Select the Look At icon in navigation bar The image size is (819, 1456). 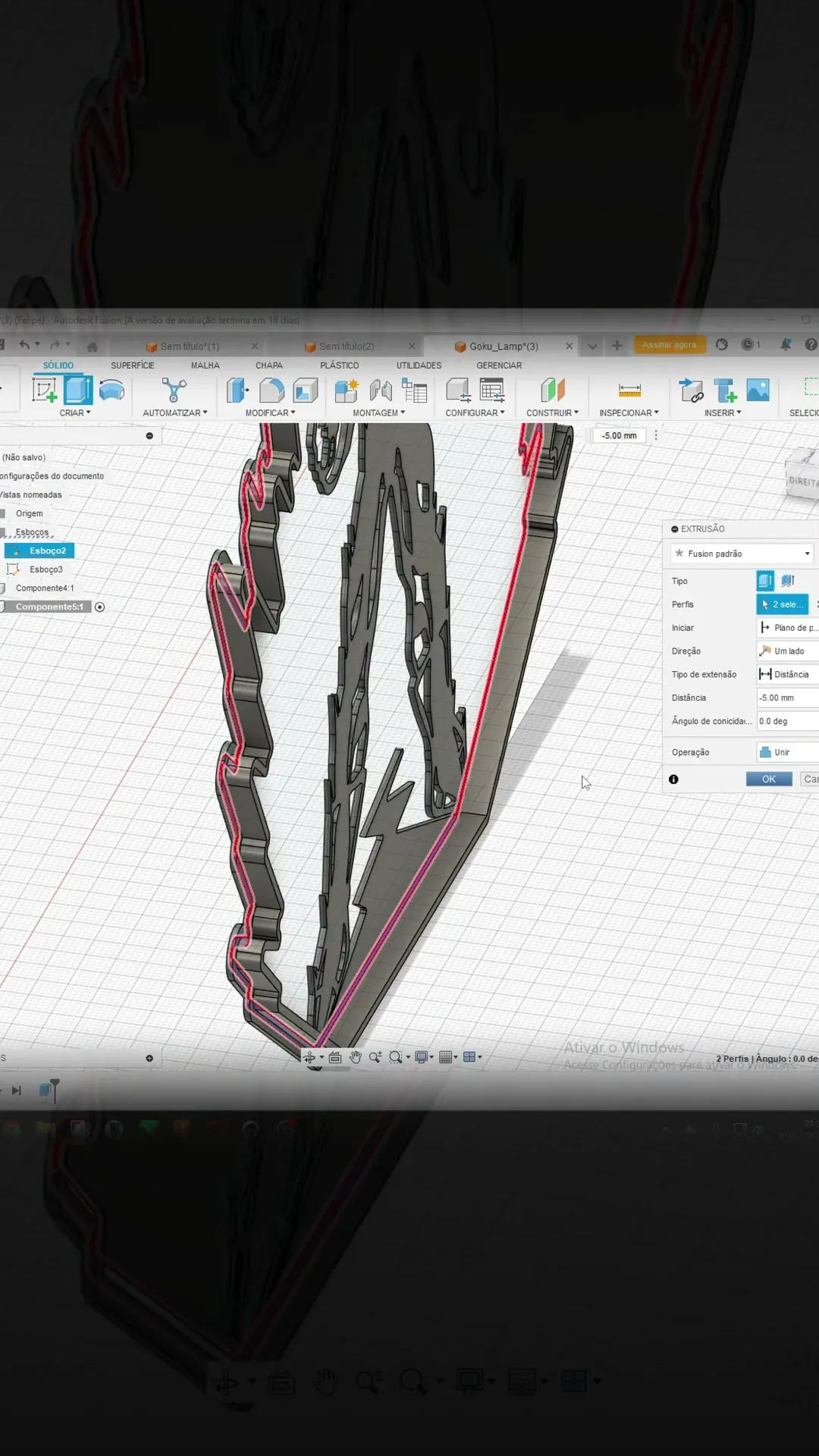pos(334,1057)
